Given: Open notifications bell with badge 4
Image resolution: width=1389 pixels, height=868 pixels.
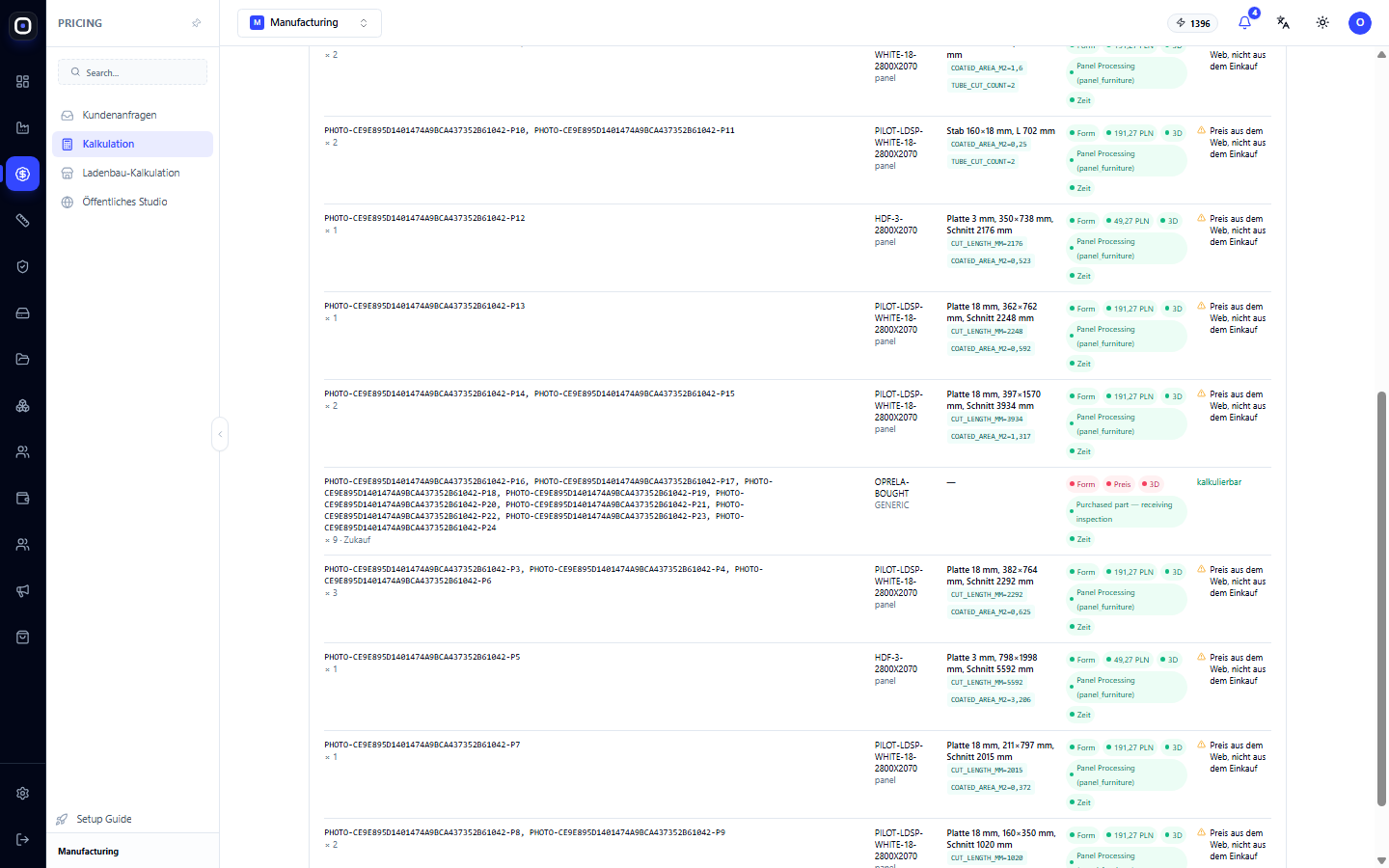Looking at the screenshot, I should pyautogui.click(x=1245, y=22).
